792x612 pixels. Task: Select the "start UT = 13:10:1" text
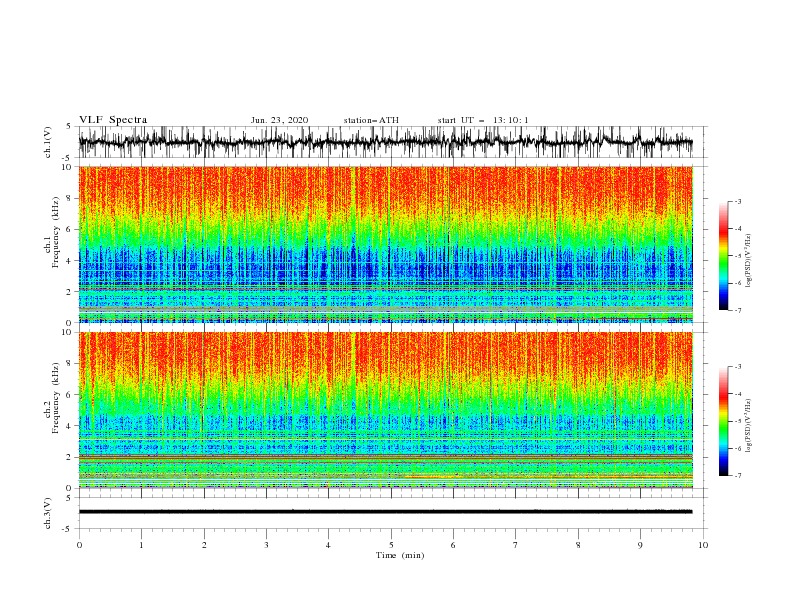tap(483, 120)
